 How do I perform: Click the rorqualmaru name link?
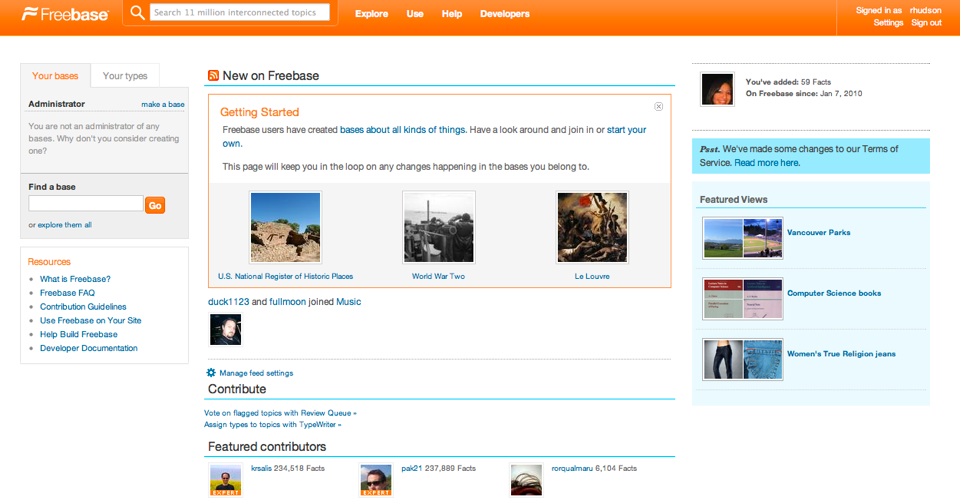pyautogui.click(x=572, y=468)
